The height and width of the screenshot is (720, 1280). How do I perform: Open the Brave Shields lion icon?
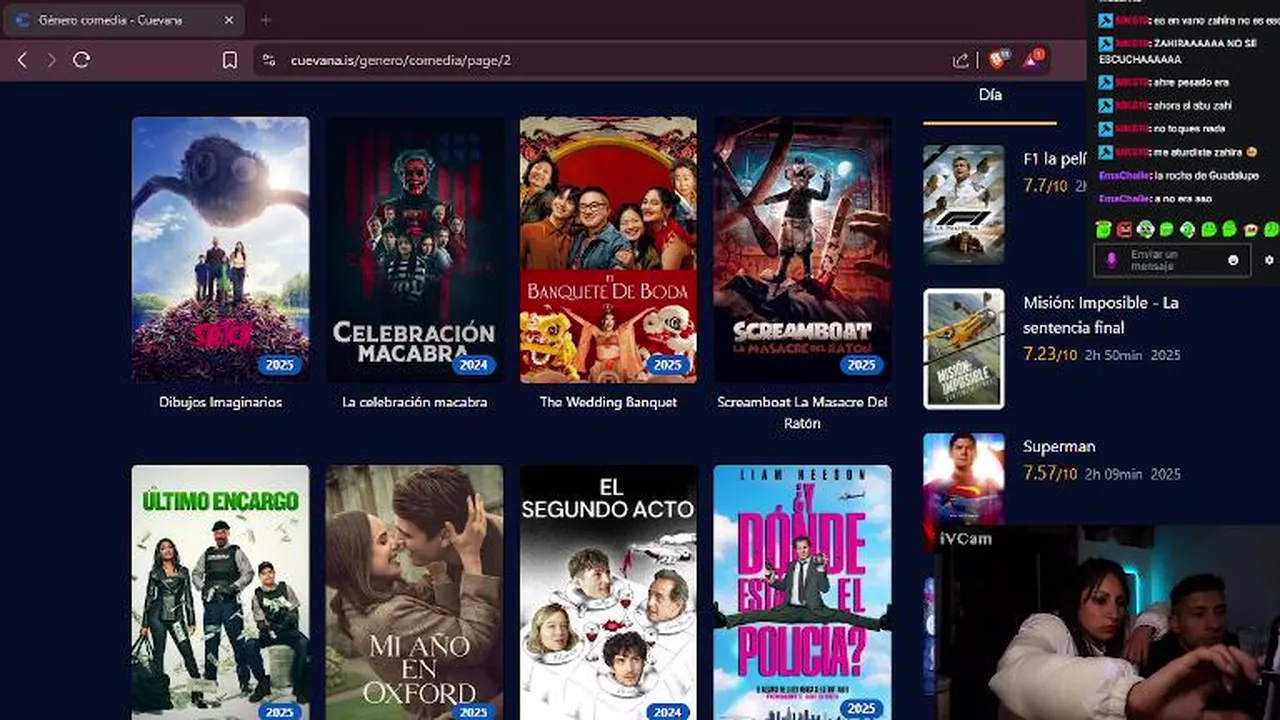click(998, 59)
